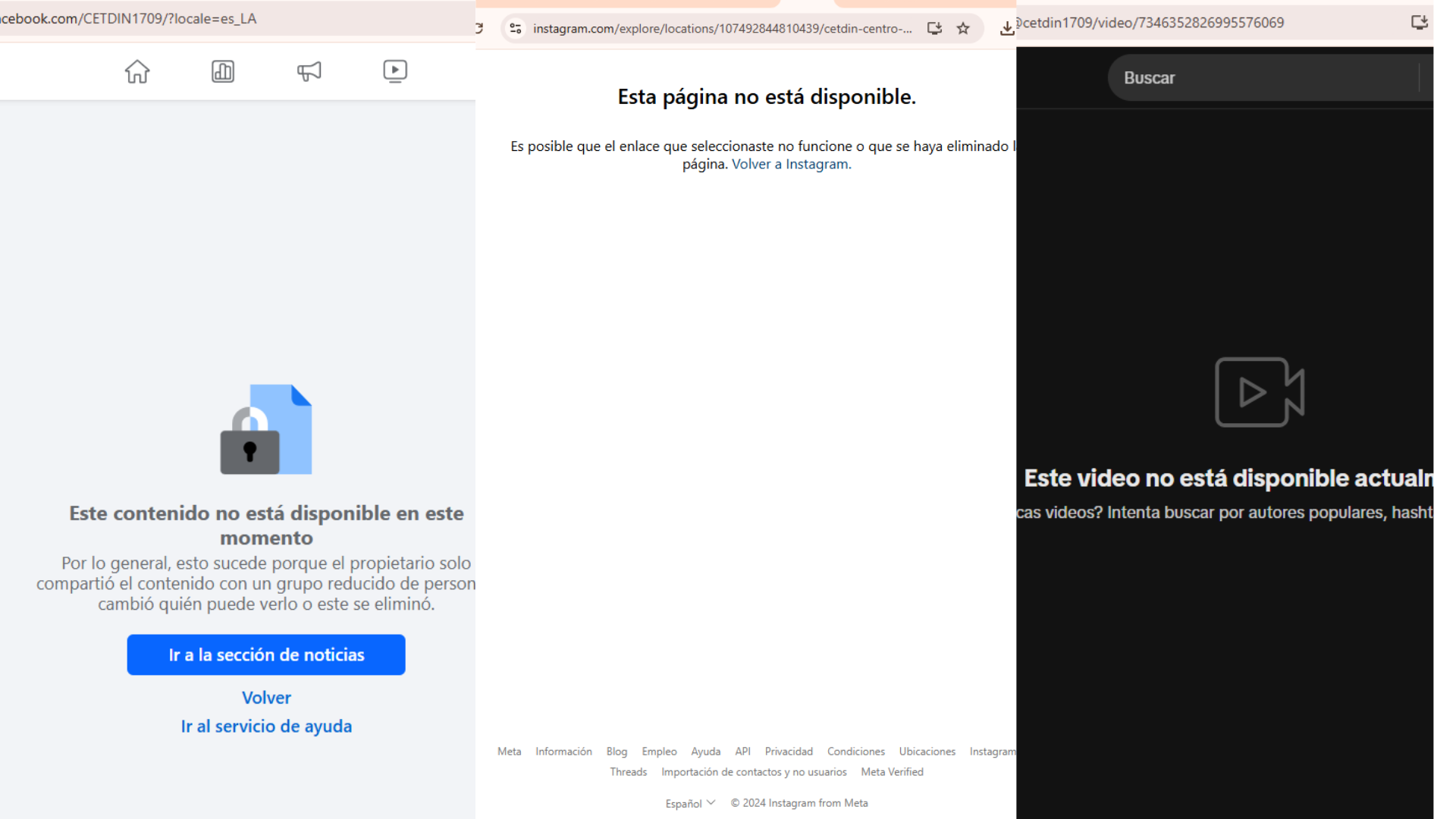Click in the TikTok 'Buscar' search field
The image size is (1456, 819).
[1263, 77]
